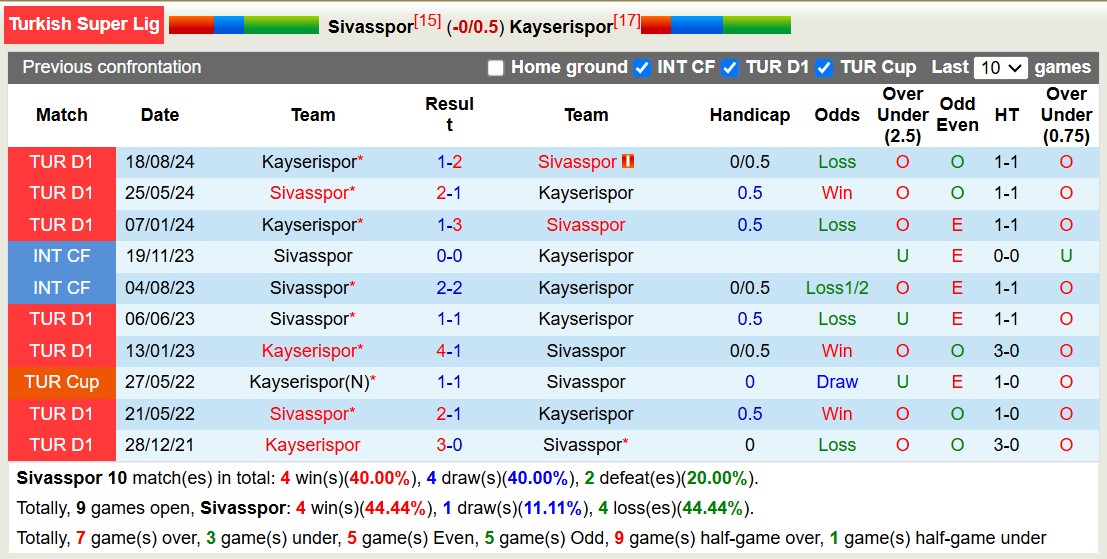Click HT score 3-0 in 13/01/23 row
The image size is (1107, 559).
coord(1006,351)
